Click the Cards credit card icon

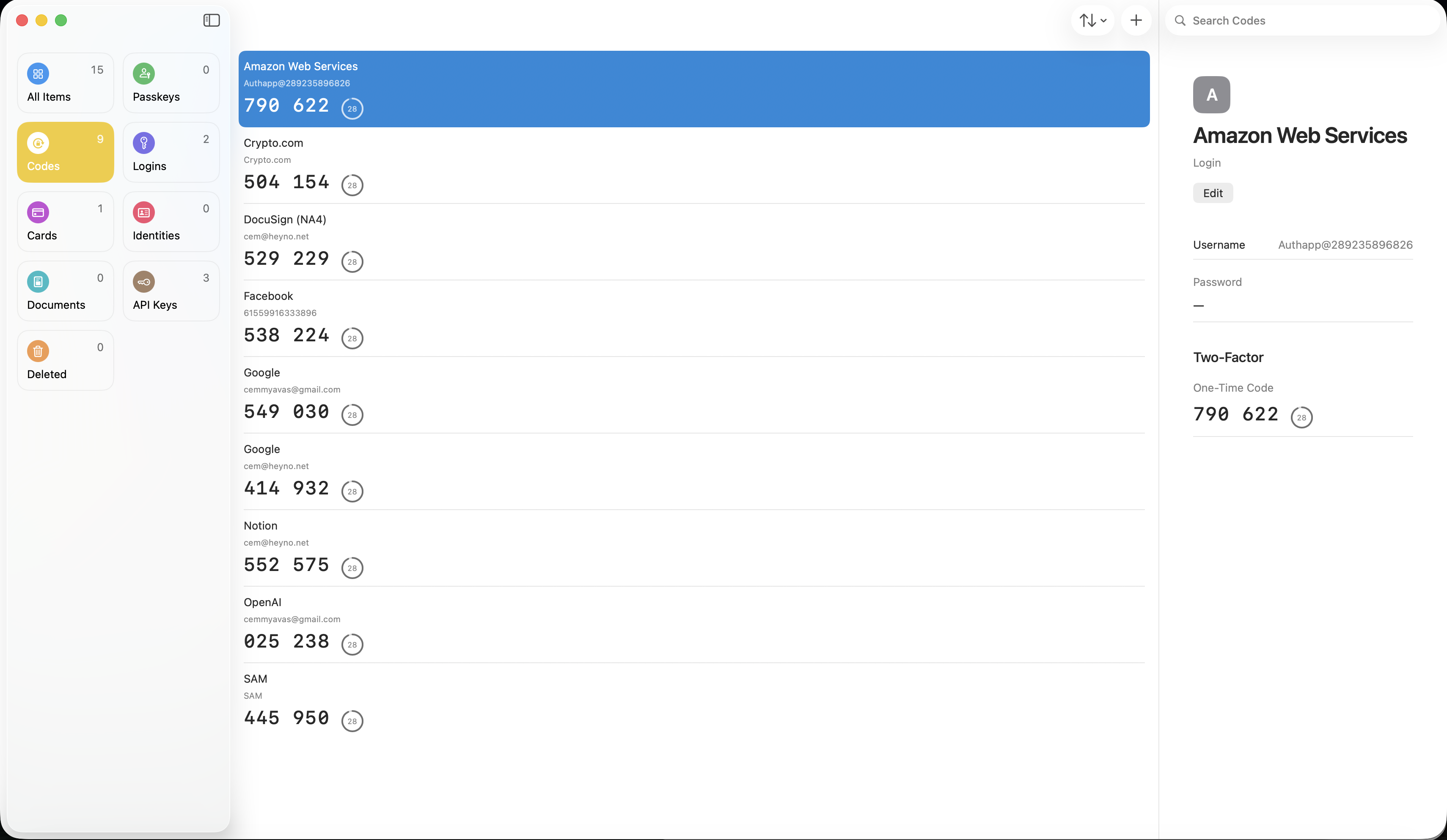[x=38, y=212]
